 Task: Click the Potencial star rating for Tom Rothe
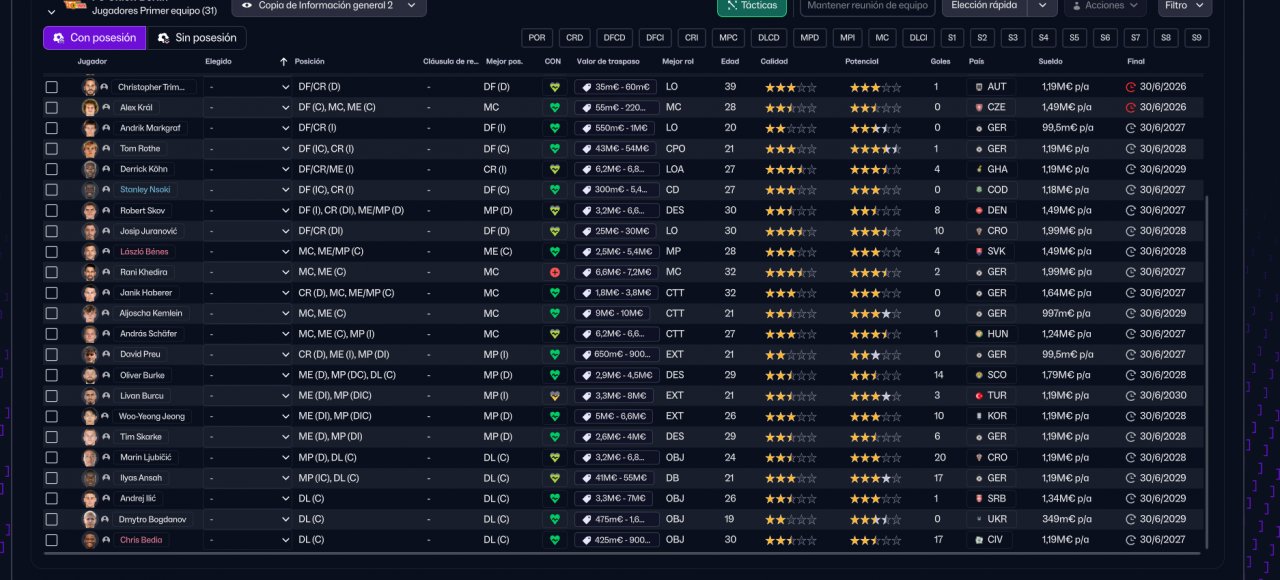coord(875,149)
